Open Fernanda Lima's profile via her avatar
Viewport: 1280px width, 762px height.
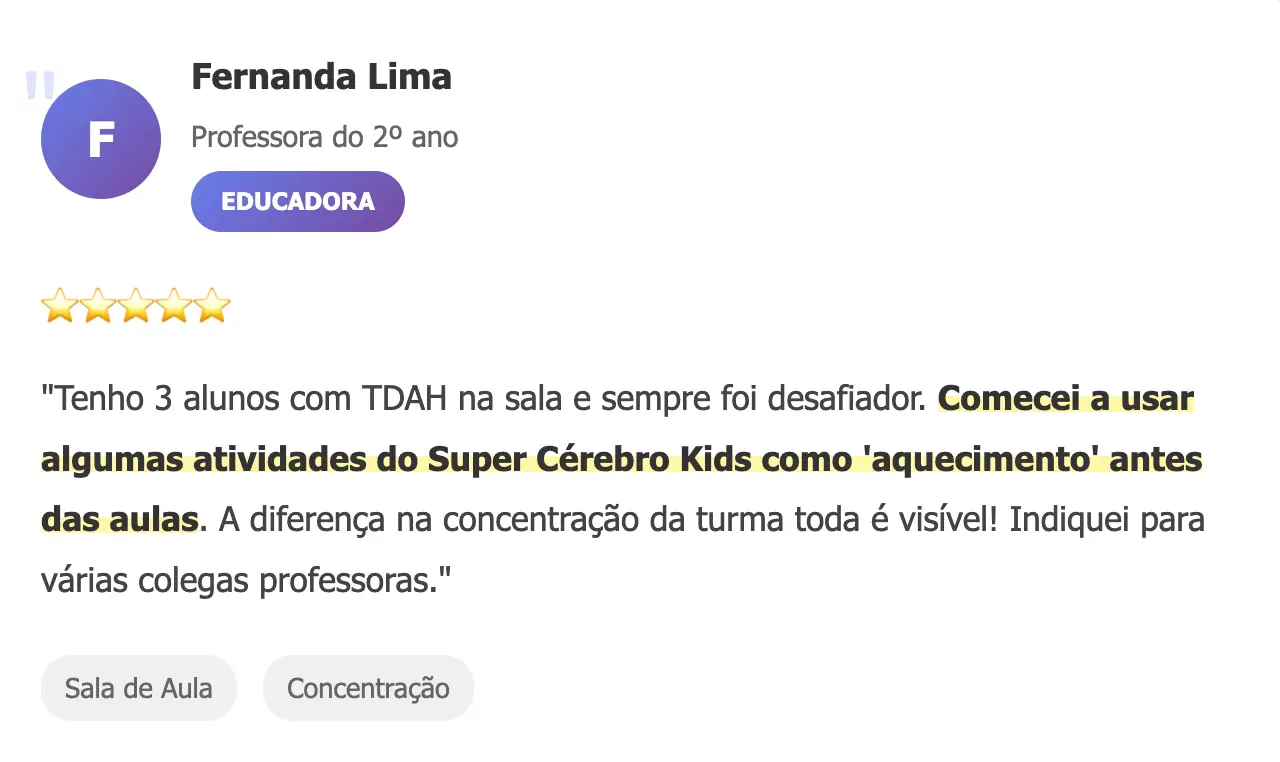pos(100,139)
